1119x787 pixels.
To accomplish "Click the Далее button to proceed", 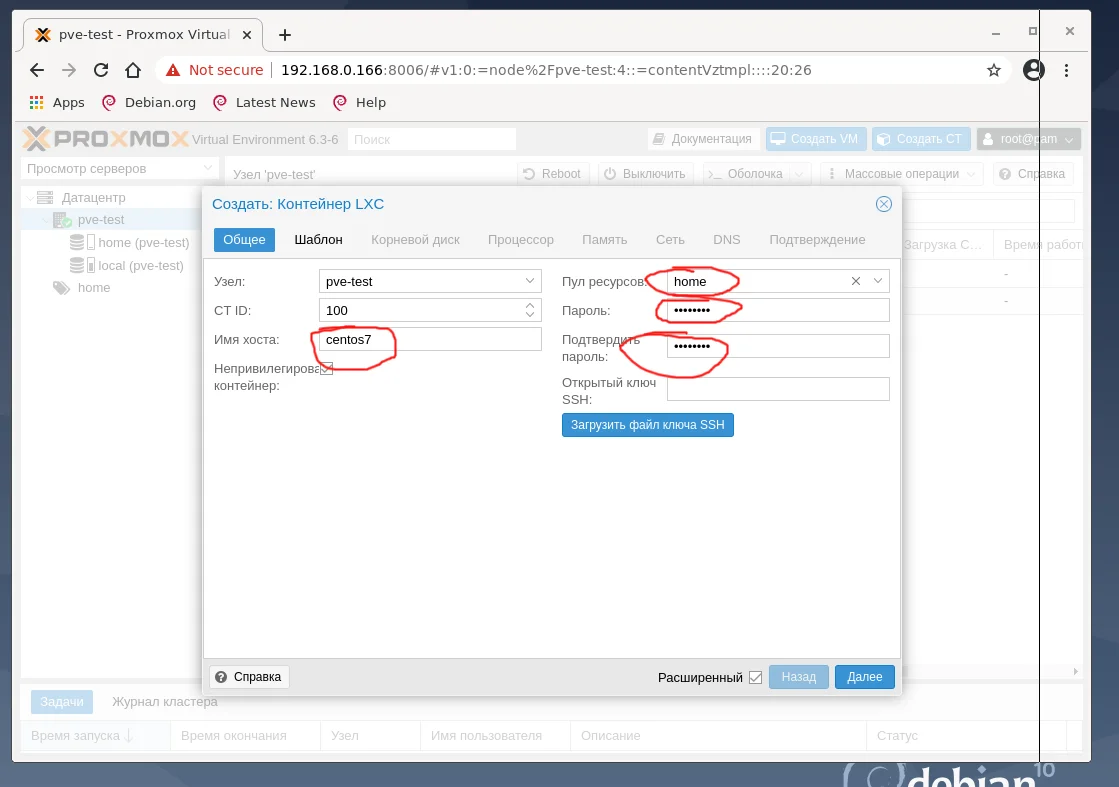I will [864, 677].
